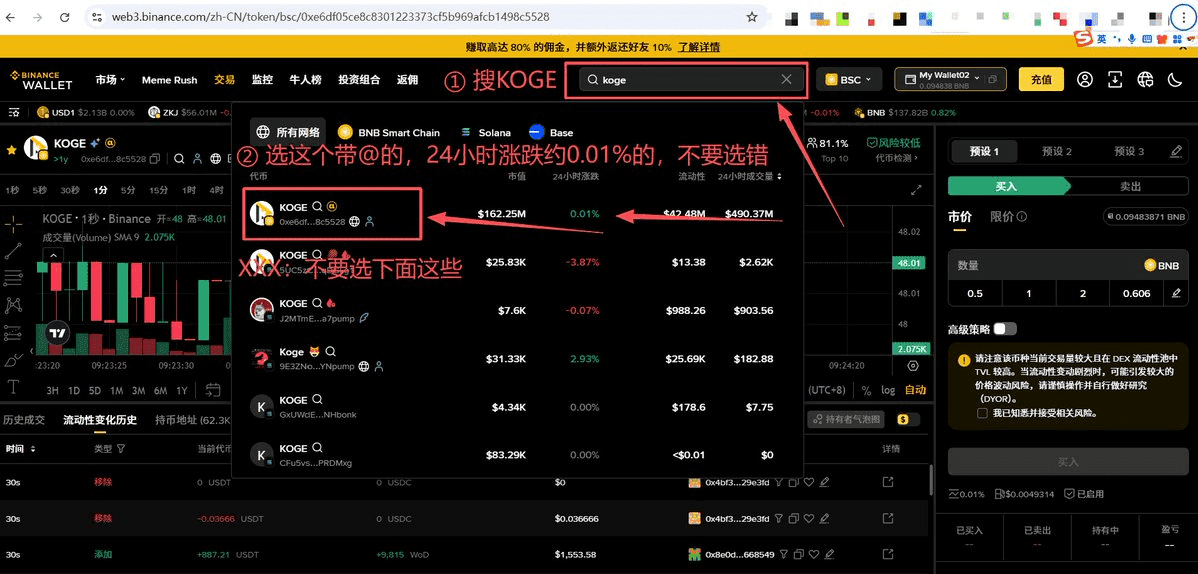Clear the koge search text with X
The width and height of the screenshot is (1198, 574).
[787, 80]
